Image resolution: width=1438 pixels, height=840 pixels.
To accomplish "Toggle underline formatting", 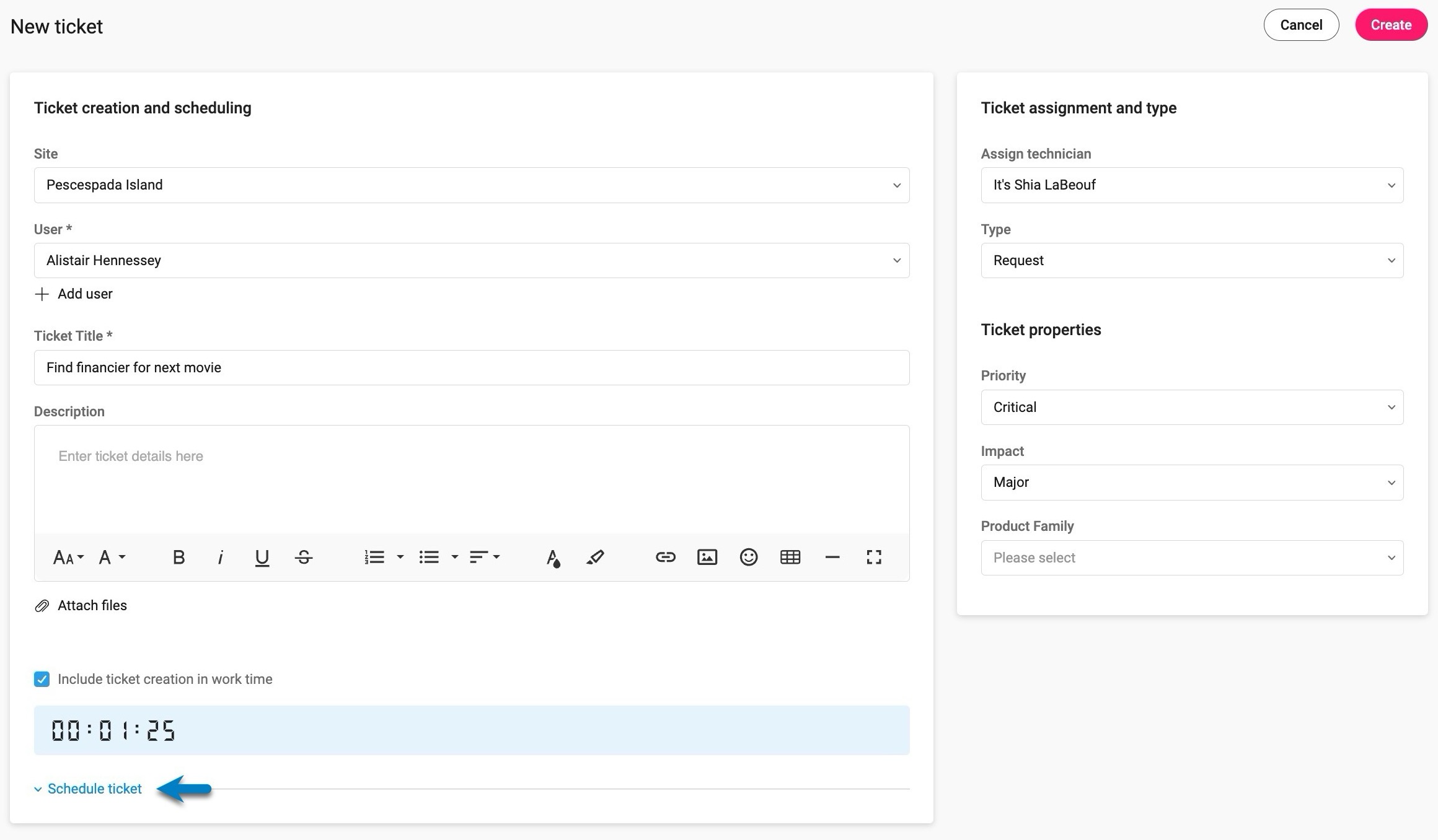I will pos(262,558).
